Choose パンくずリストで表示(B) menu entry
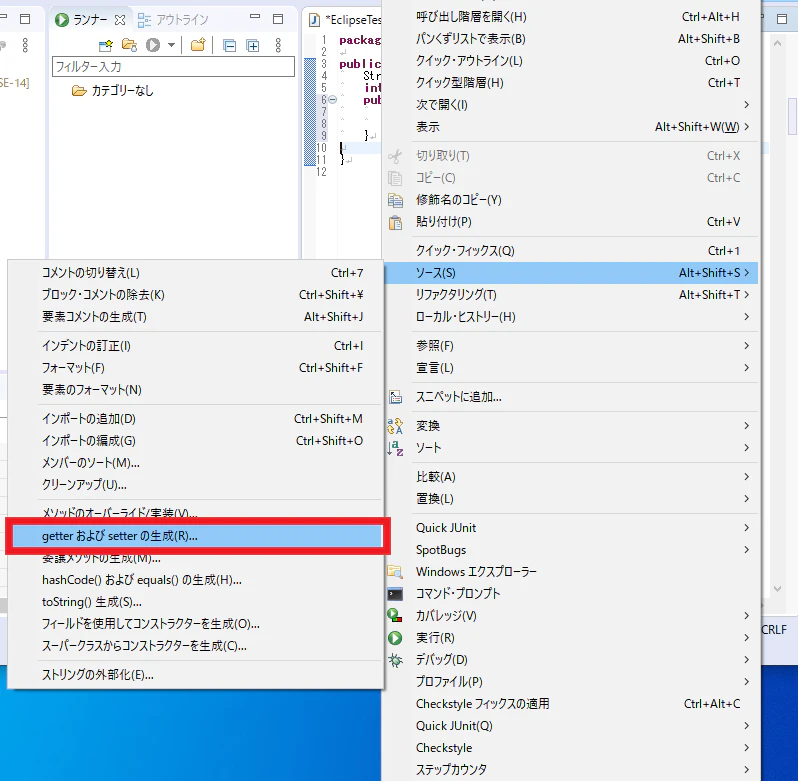798x781 pixels. coord(571,39)
